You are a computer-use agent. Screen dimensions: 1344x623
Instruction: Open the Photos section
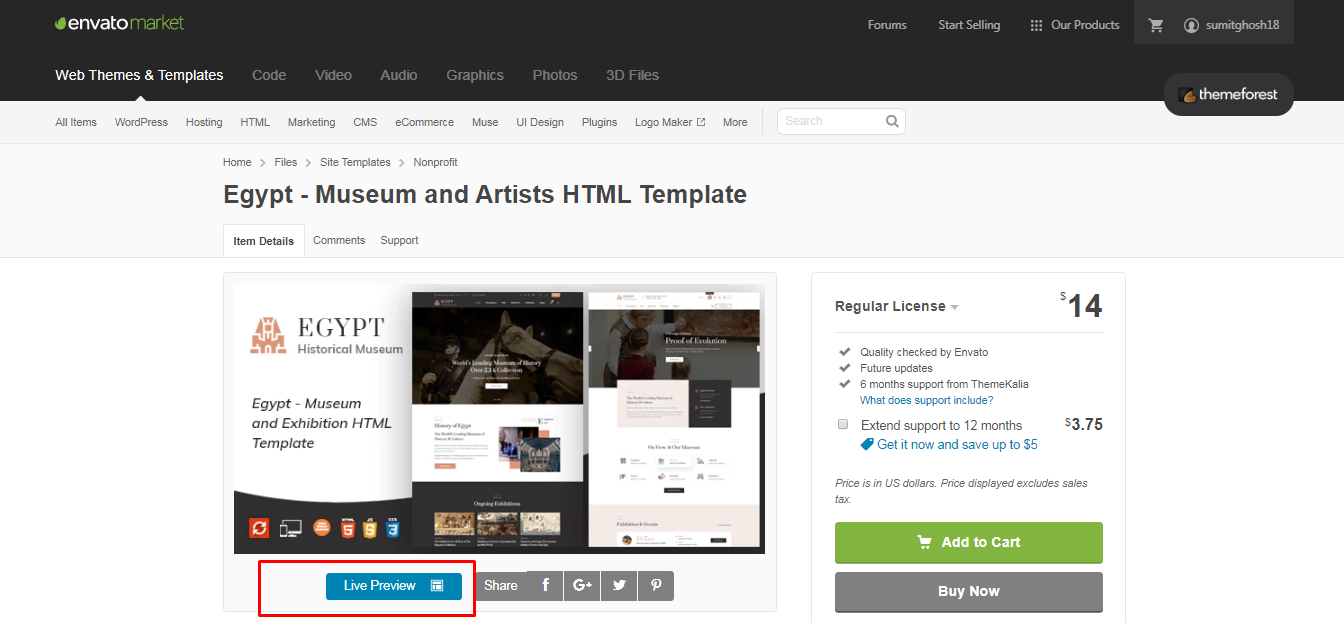(x=555, y=75)
